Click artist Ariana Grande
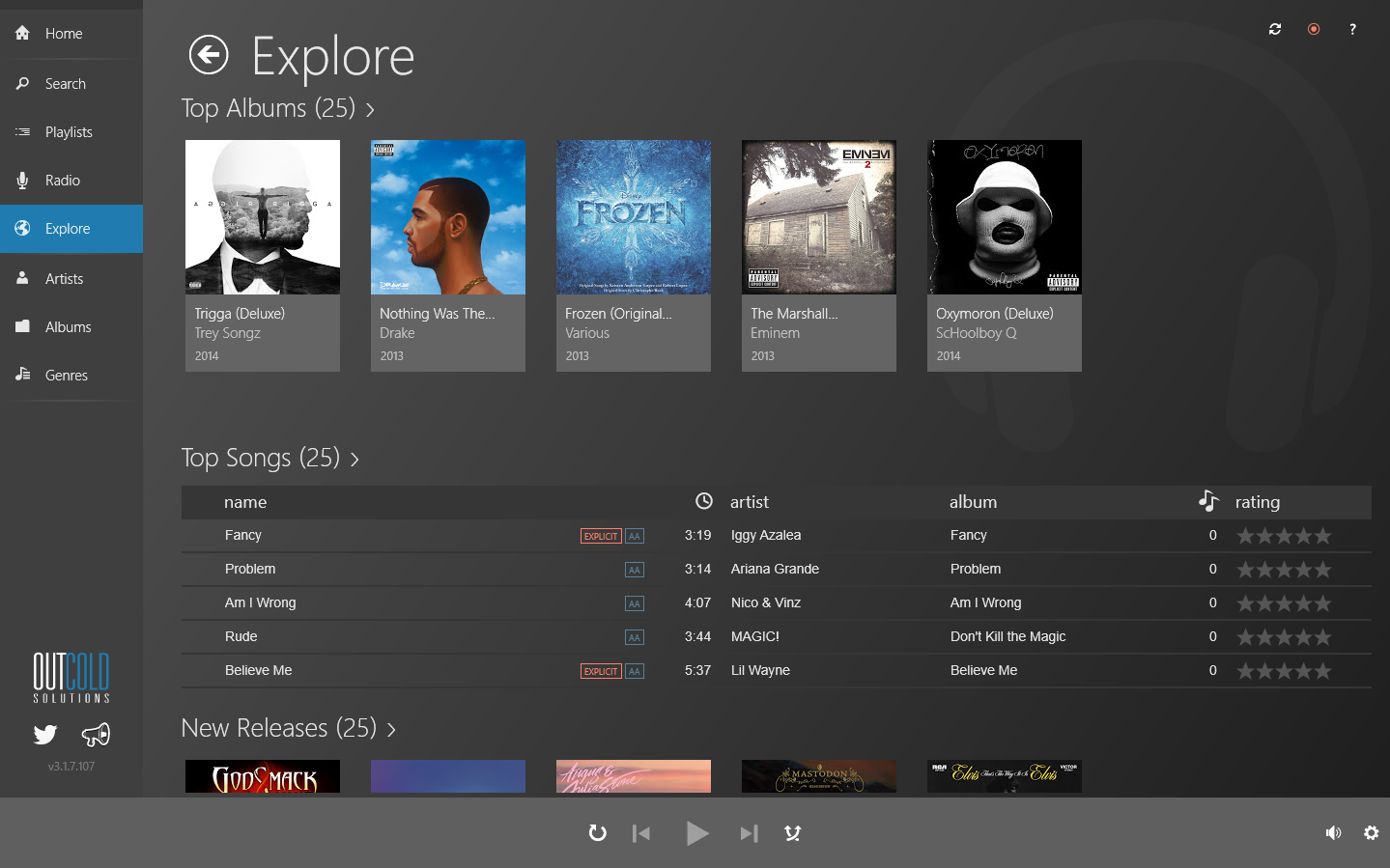The image size is (1390, 868). coord(775,569)
